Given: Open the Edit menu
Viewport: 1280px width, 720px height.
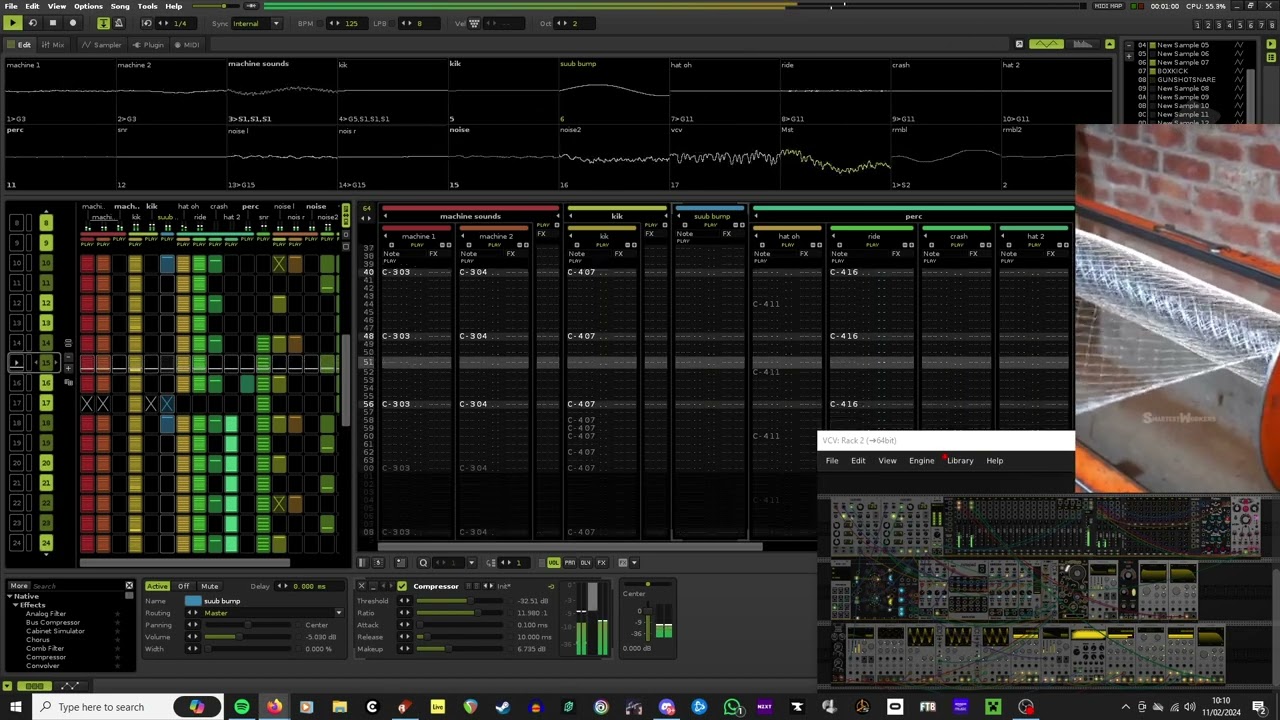Looking at the screenshot, I should coord(32,6).
